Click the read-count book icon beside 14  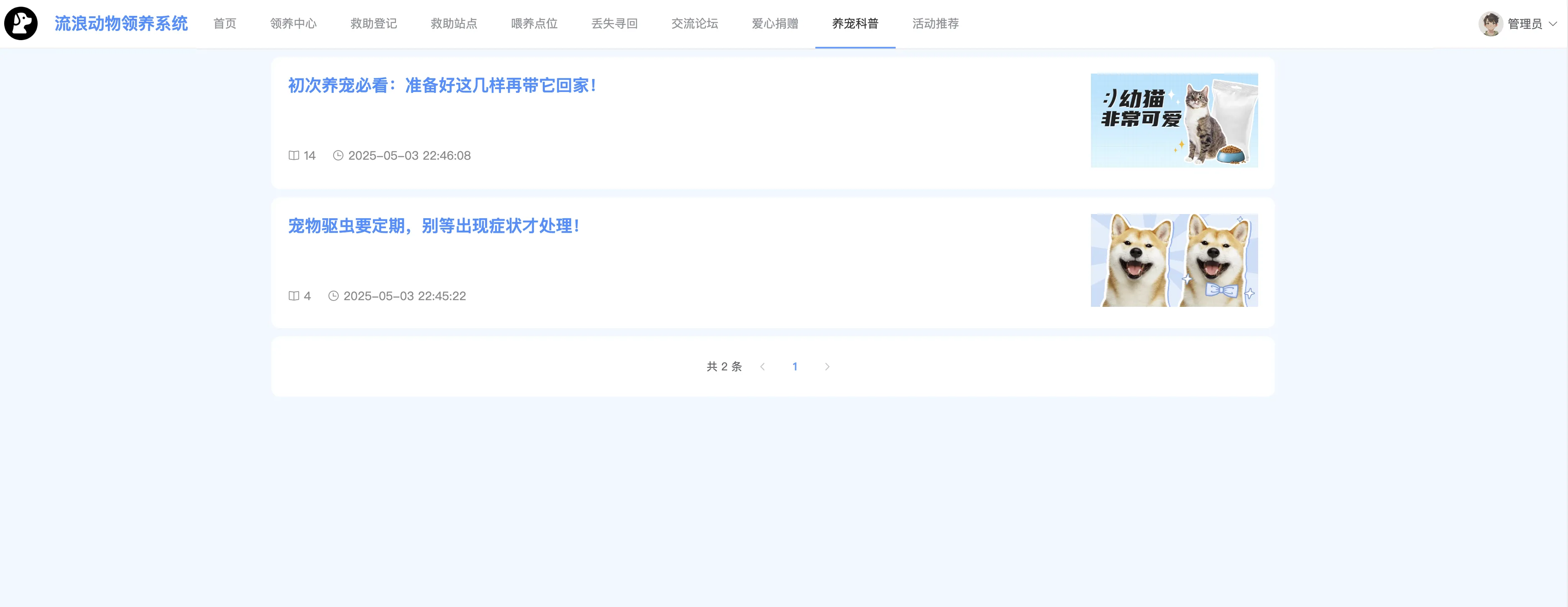[294, 155]
